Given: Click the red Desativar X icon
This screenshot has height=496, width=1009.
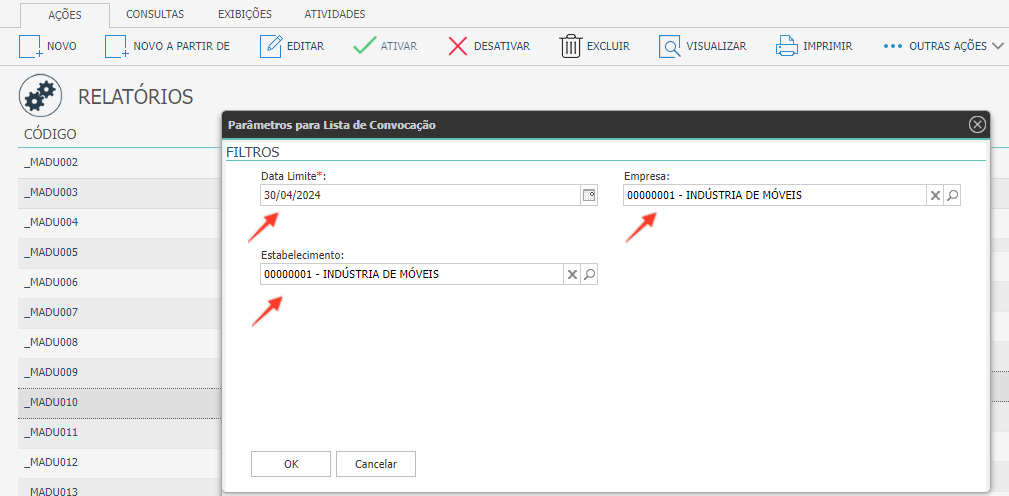Looking at the screenshot, I should coord(458,46).
